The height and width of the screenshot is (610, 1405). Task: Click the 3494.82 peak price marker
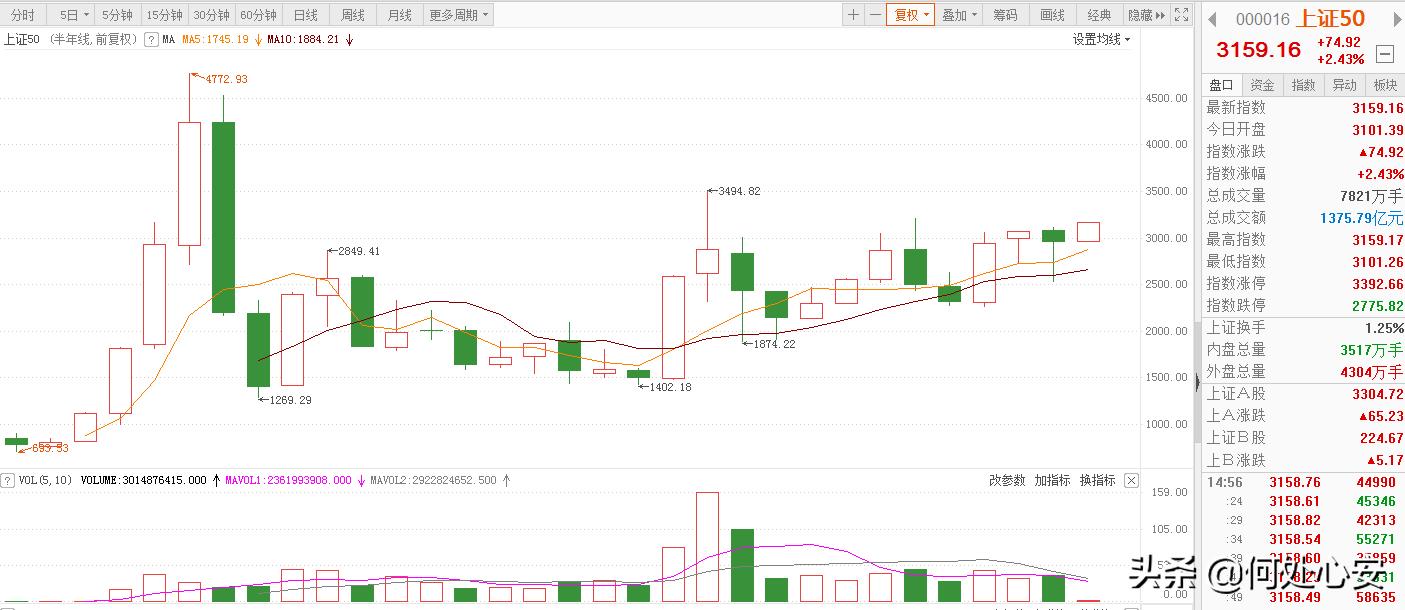tap(738, 191)
